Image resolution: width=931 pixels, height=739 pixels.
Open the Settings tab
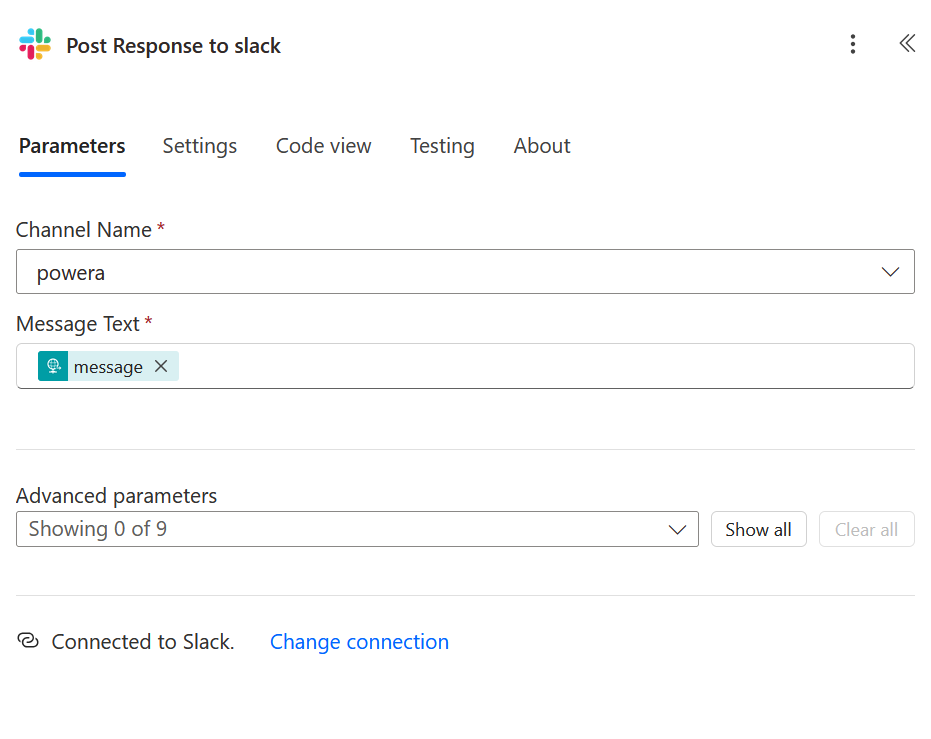[x=200, y=146]
